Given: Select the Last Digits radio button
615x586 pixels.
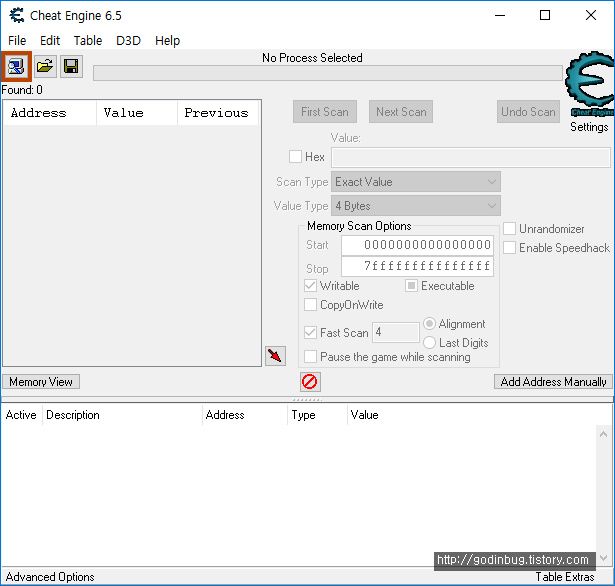Looking at the screenshot, I should point(429,342).
